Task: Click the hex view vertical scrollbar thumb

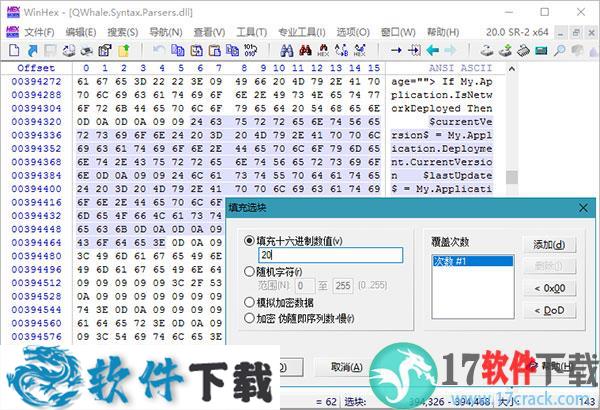Action: click(512, 177)
